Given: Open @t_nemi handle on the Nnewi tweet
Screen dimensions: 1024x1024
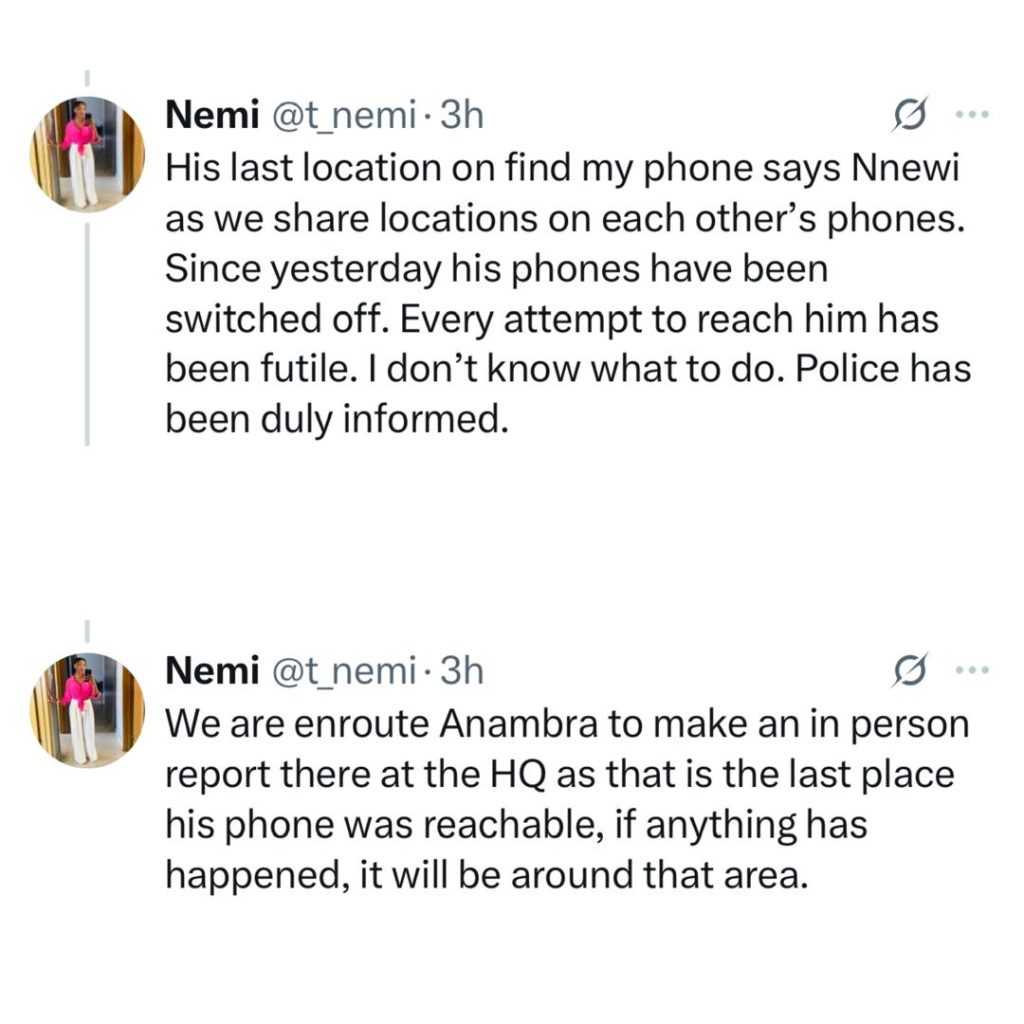Looking at the screenshot, I should coord(337,116).
